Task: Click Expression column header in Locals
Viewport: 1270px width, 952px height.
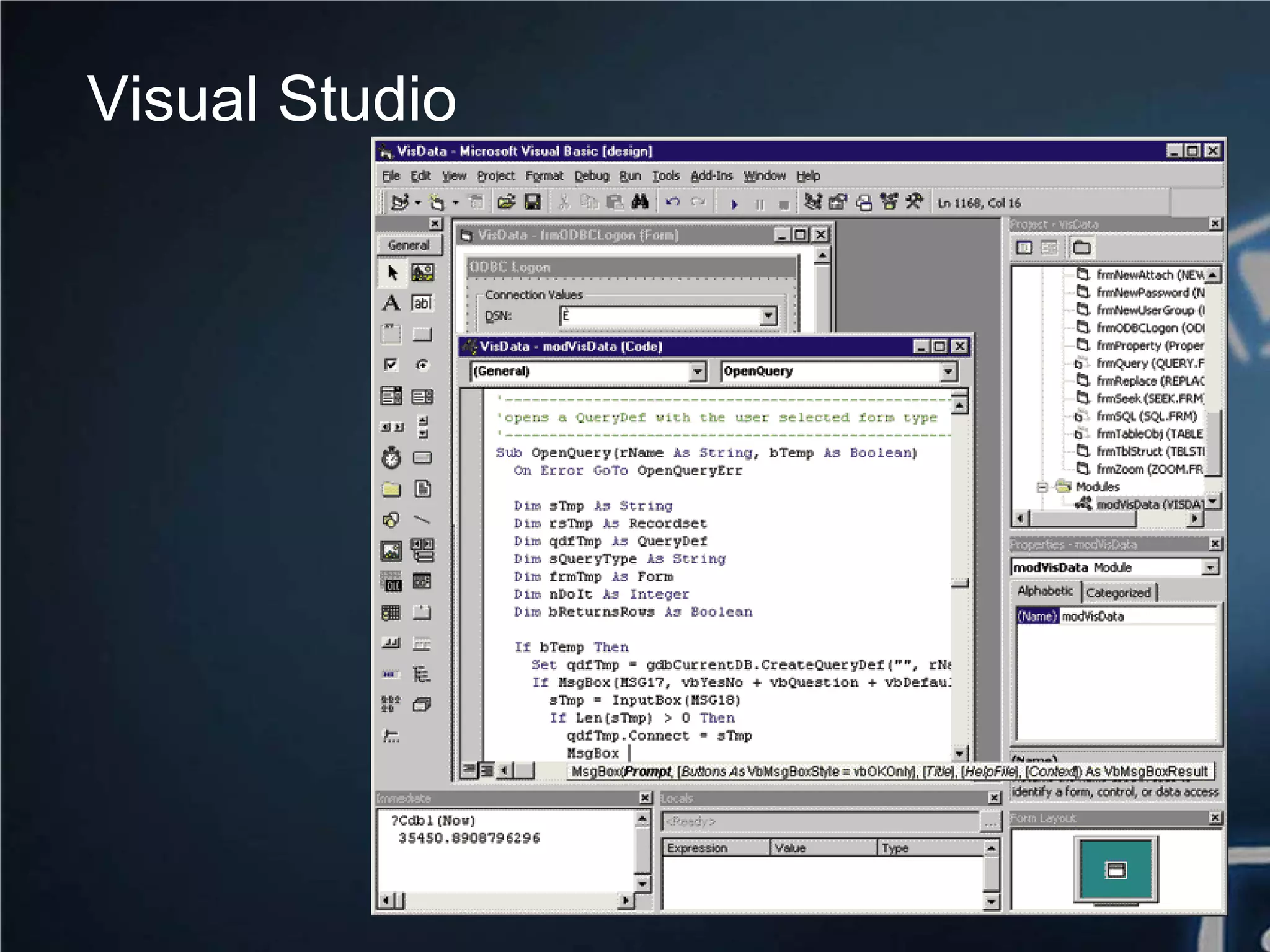Action: pyautogui.click(x=716, y=848)
